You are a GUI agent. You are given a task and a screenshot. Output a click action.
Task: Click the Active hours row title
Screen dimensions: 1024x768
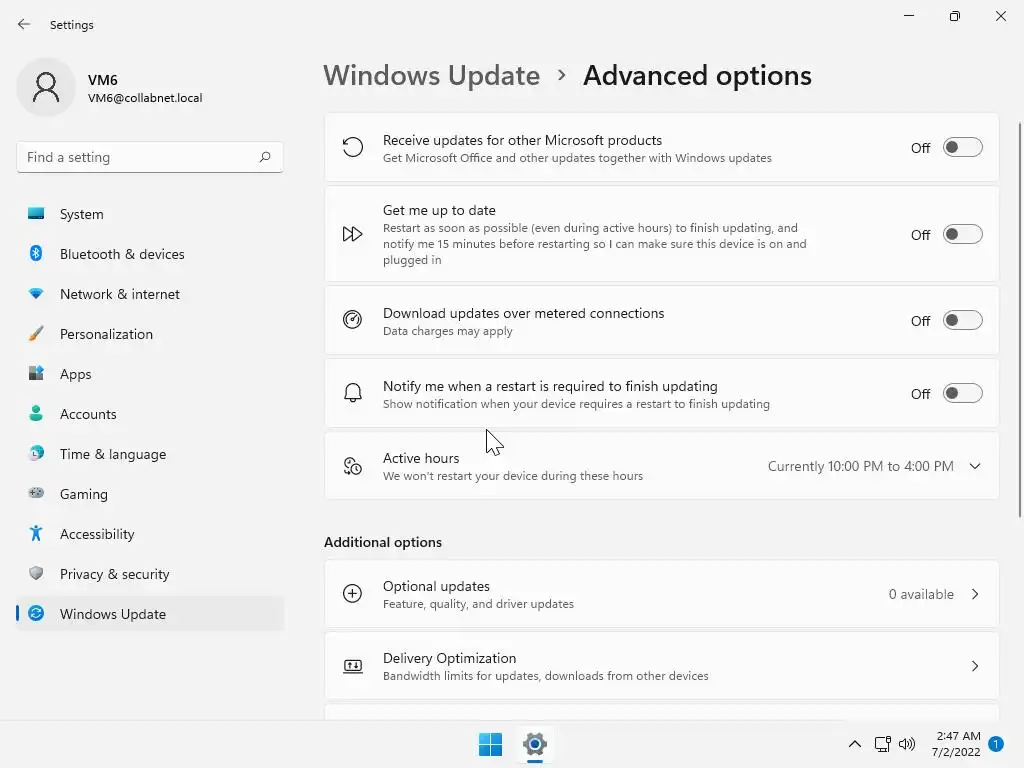pyautogui.click(x=421, y=458)
